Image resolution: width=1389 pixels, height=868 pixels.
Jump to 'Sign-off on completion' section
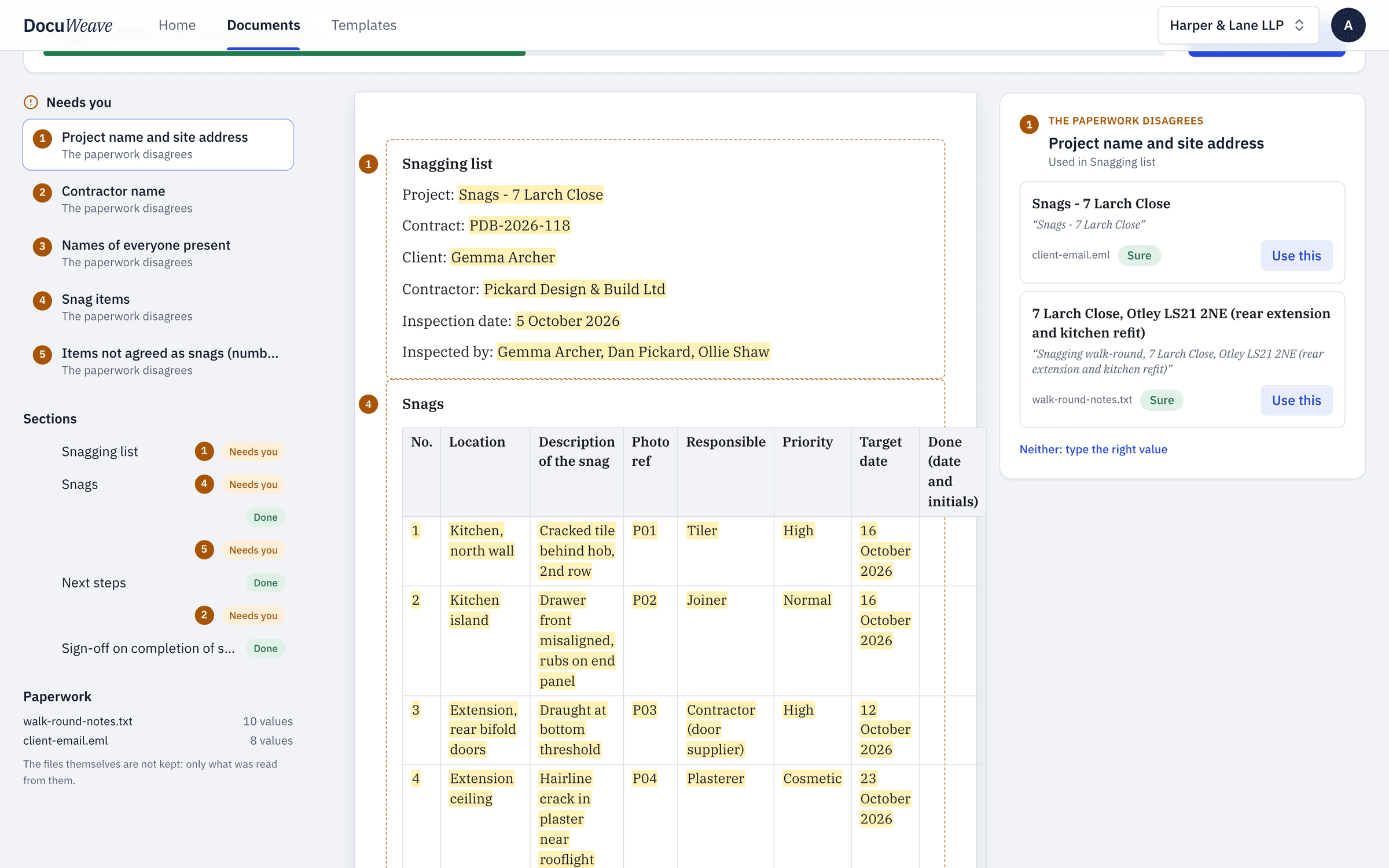coord(148,648)
